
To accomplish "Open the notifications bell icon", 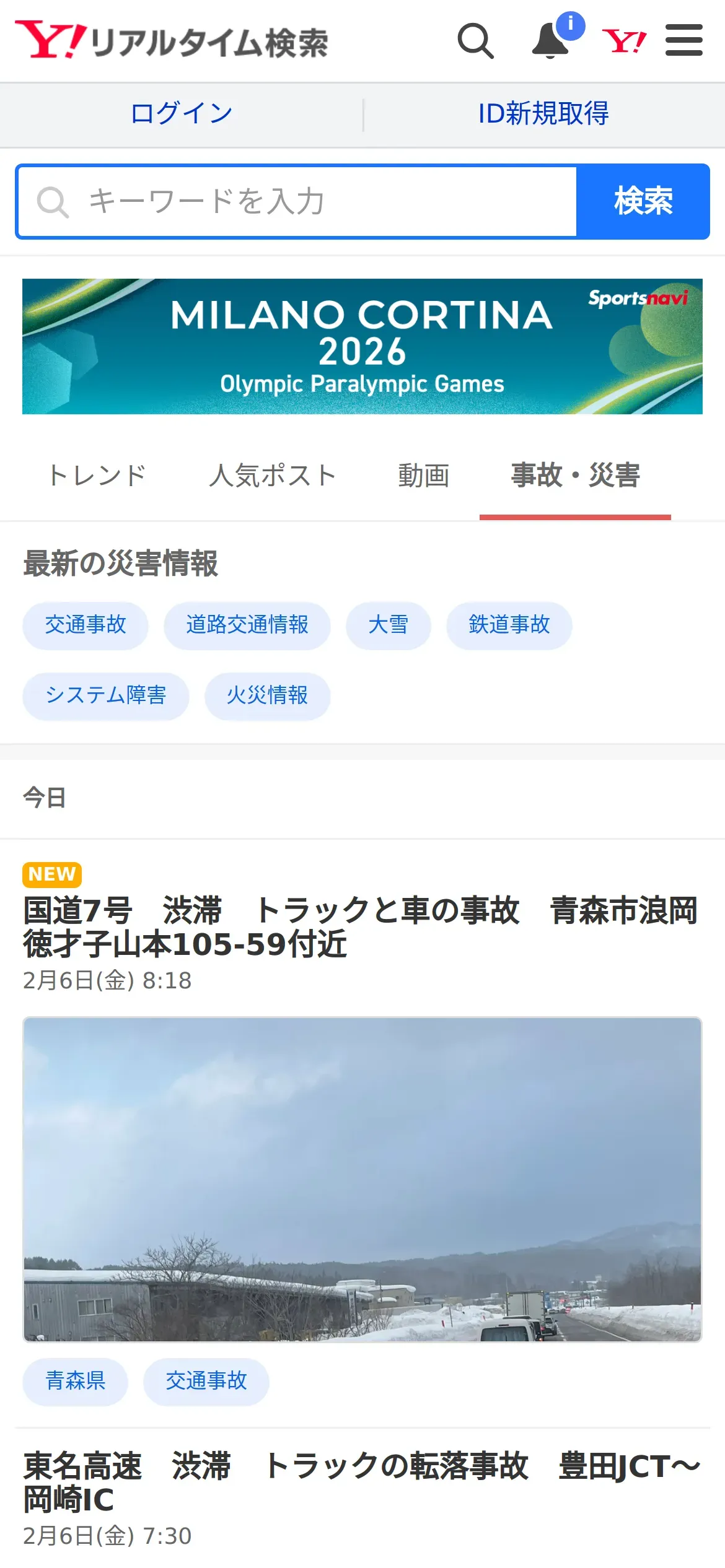I will pos(551,41).
